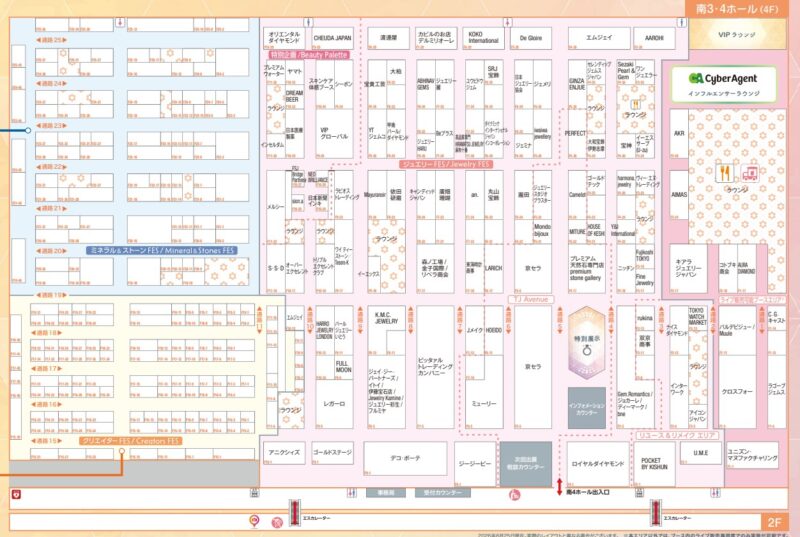The height and width of the screenshot is (537, 800).
Task: Click the 受付カウンター box
Action: coord(442,493)
